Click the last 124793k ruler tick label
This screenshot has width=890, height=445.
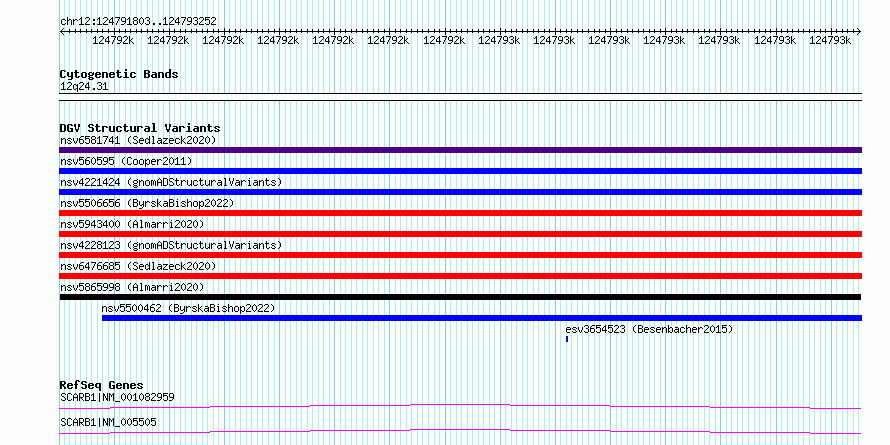point(830,40)
